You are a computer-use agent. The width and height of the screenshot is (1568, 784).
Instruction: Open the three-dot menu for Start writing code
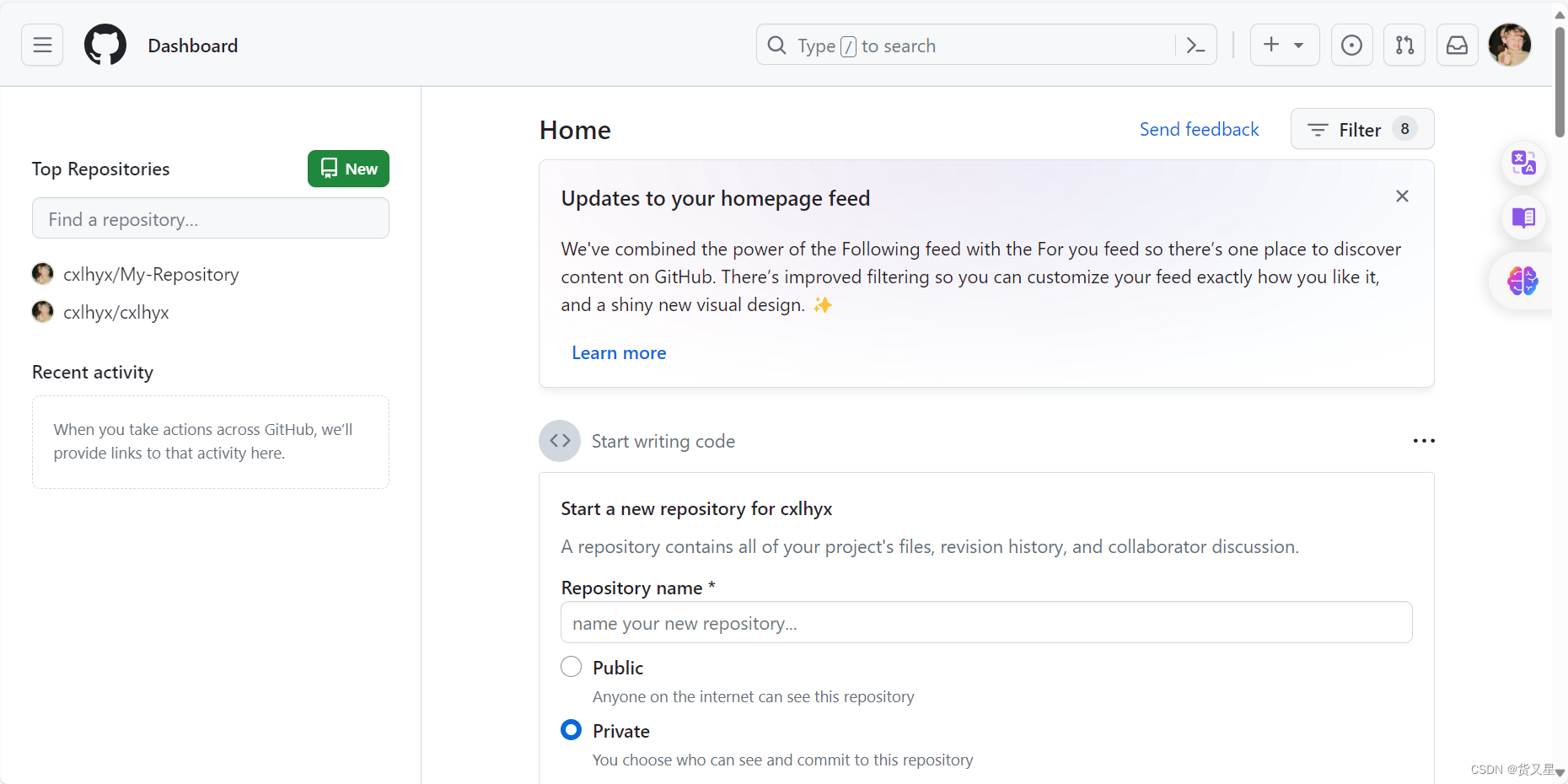tap(1424, 441)
